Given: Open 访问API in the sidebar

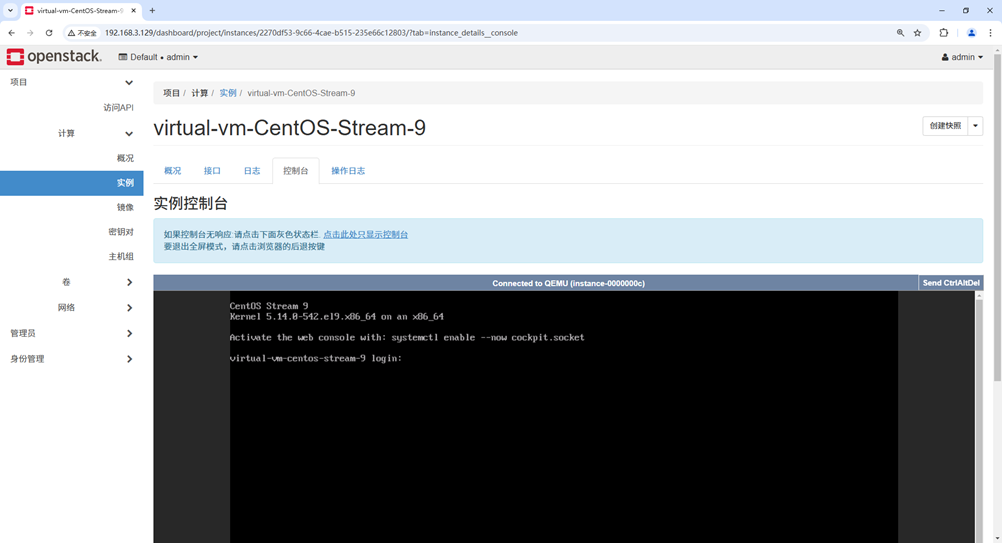Looking at the screenshot, I should (118, 107).
